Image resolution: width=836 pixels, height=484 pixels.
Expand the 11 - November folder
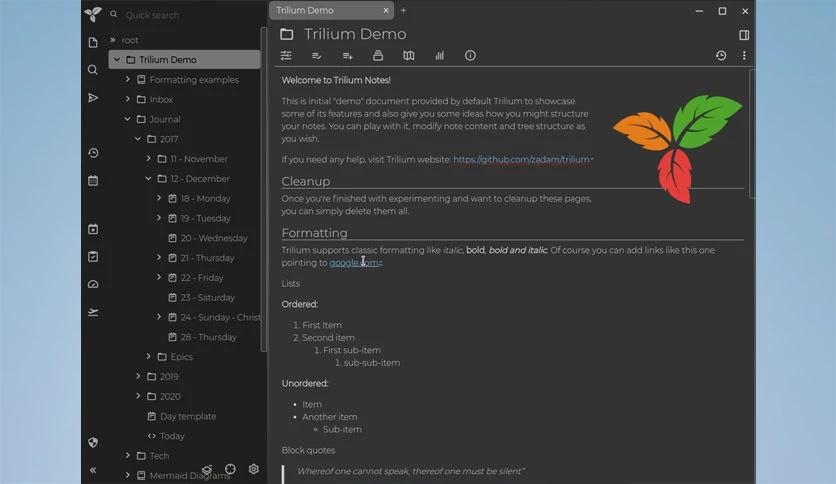pos(149,158)
